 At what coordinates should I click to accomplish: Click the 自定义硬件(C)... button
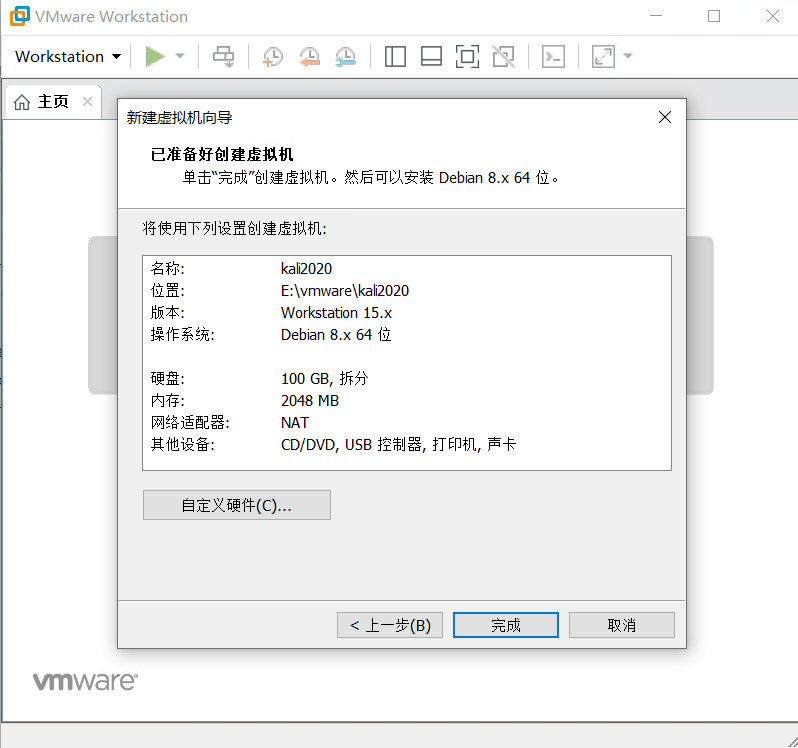237,505
